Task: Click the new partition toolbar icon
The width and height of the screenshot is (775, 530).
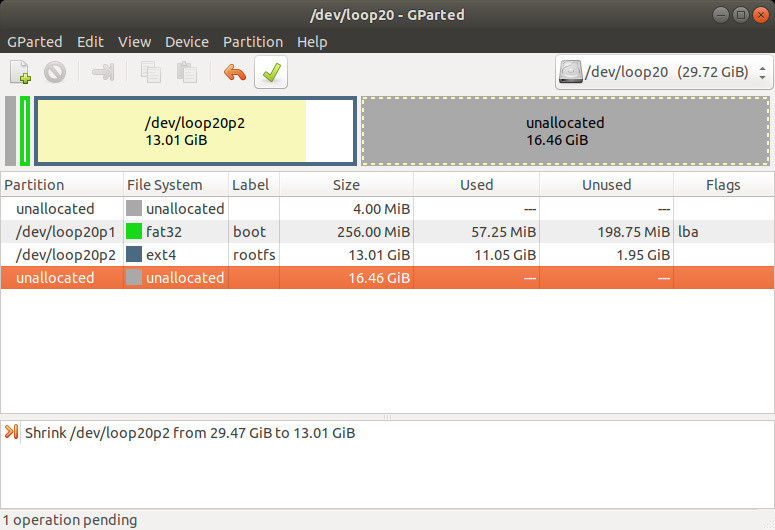Action: coord(21,72)
